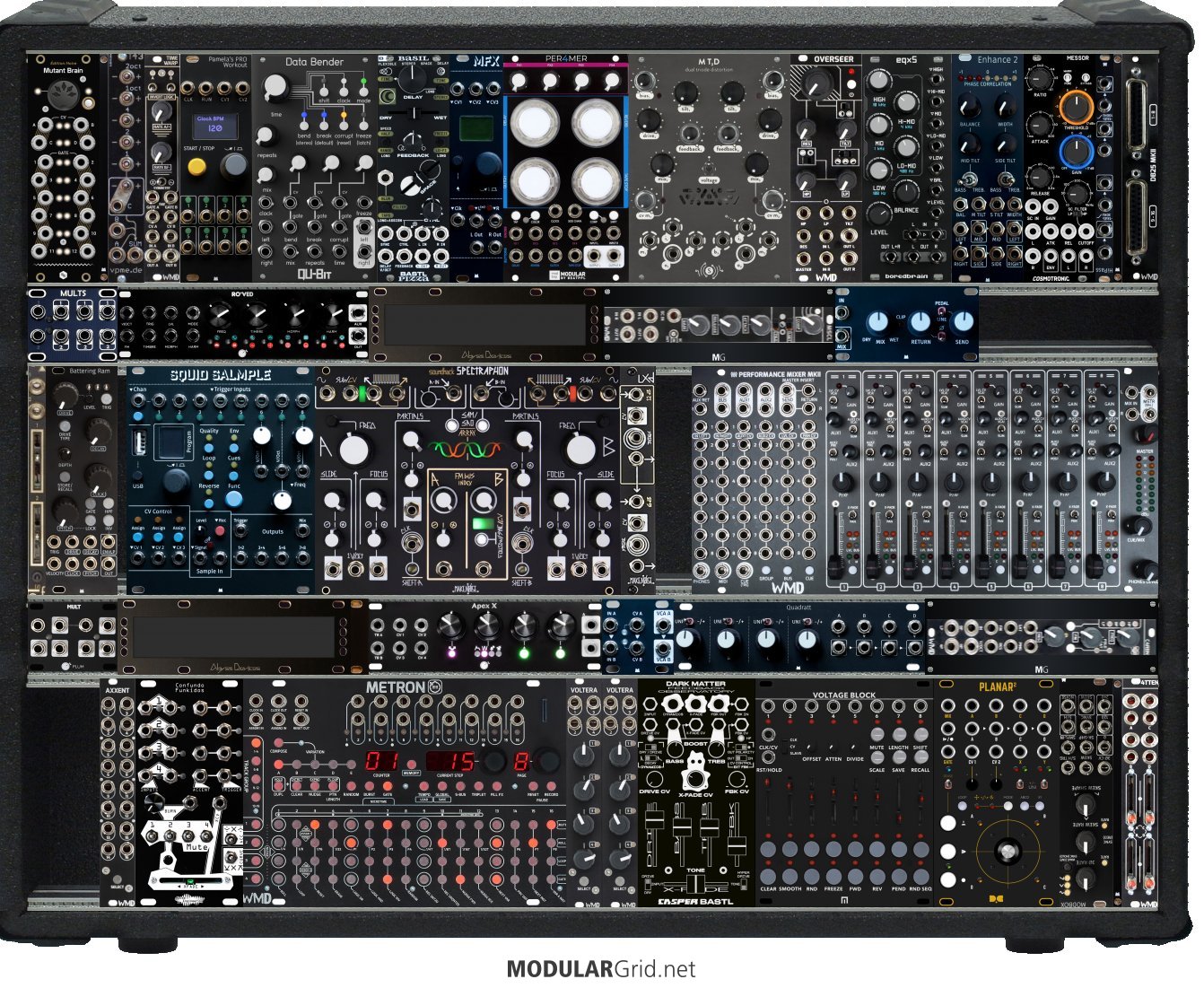Click the Basil FEEDBACK knob
This screenshot has width=1204, height=988.
413,141
